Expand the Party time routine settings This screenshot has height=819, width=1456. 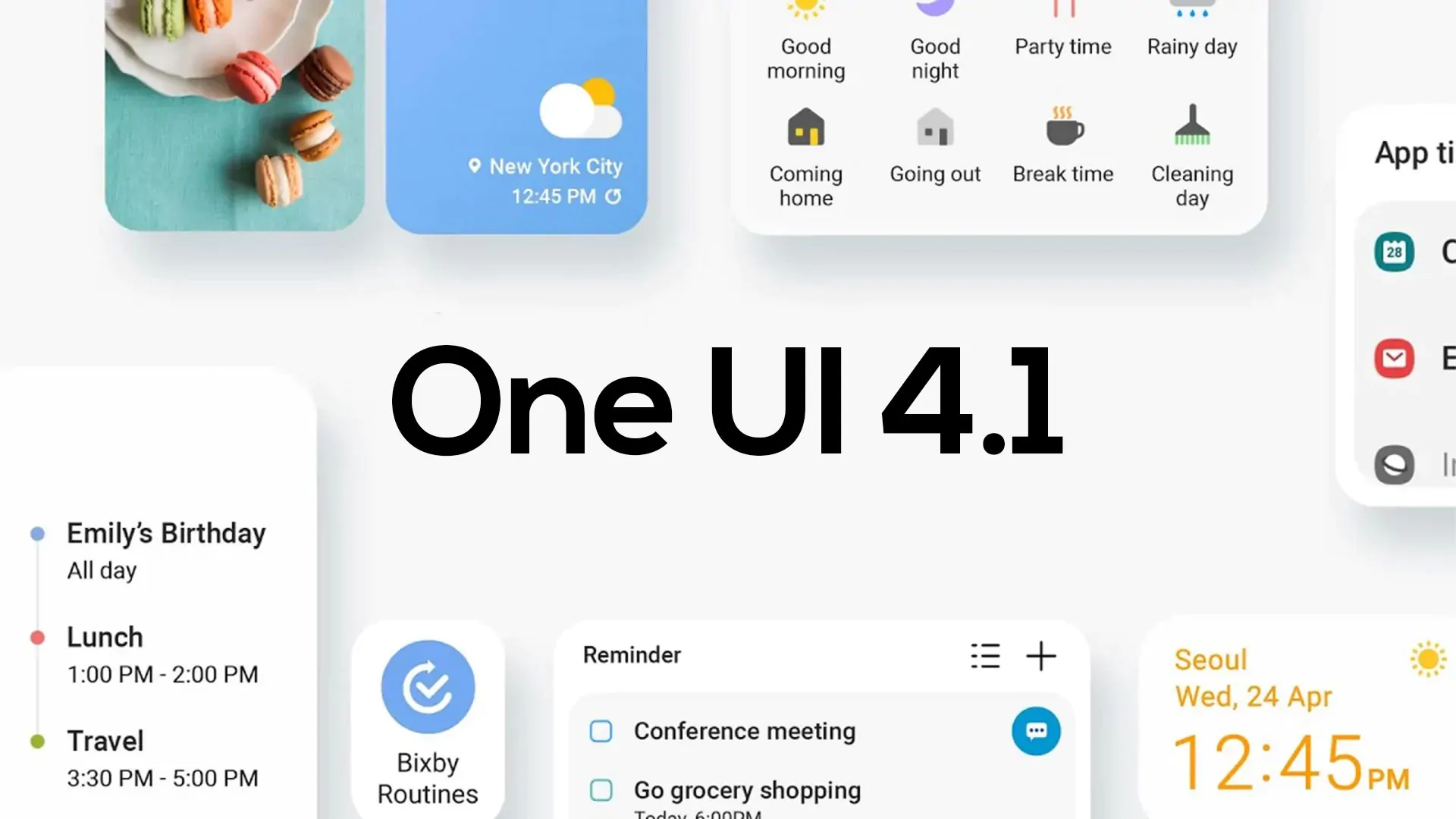coord(1062,30)
